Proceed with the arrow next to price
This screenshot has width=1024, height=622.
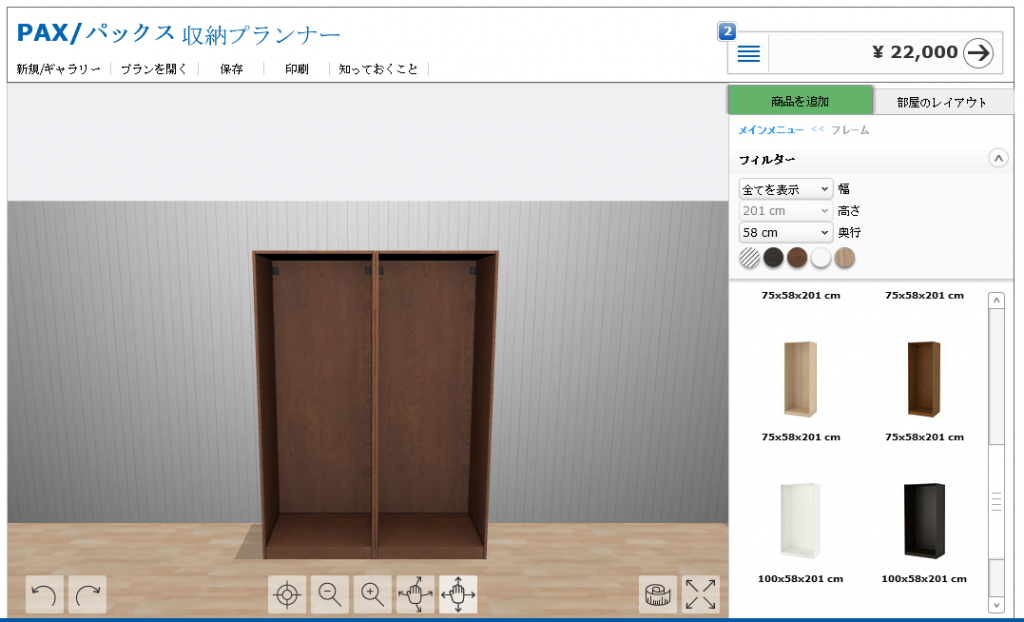978,53
